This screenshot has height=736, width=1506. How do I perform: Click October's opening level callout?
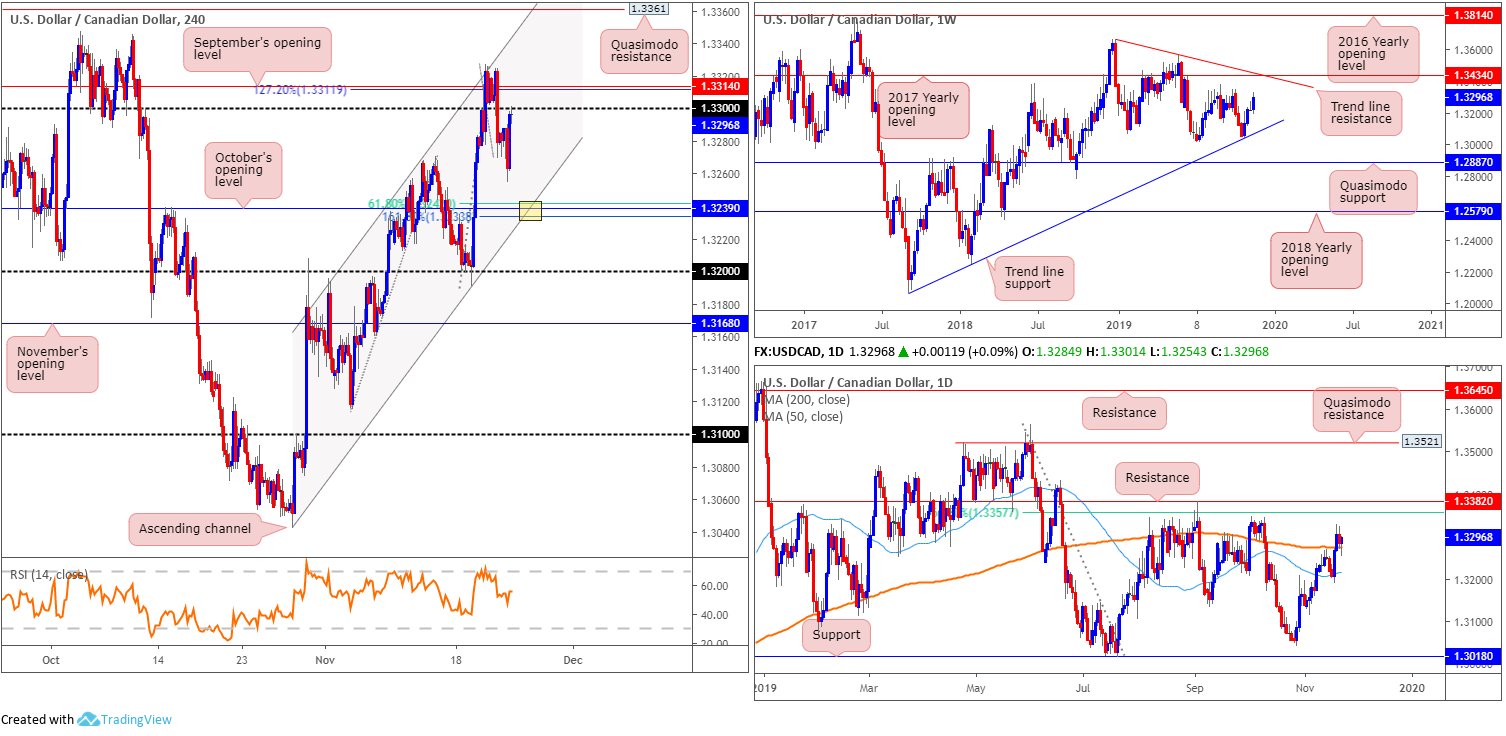[x=242, y=170]
